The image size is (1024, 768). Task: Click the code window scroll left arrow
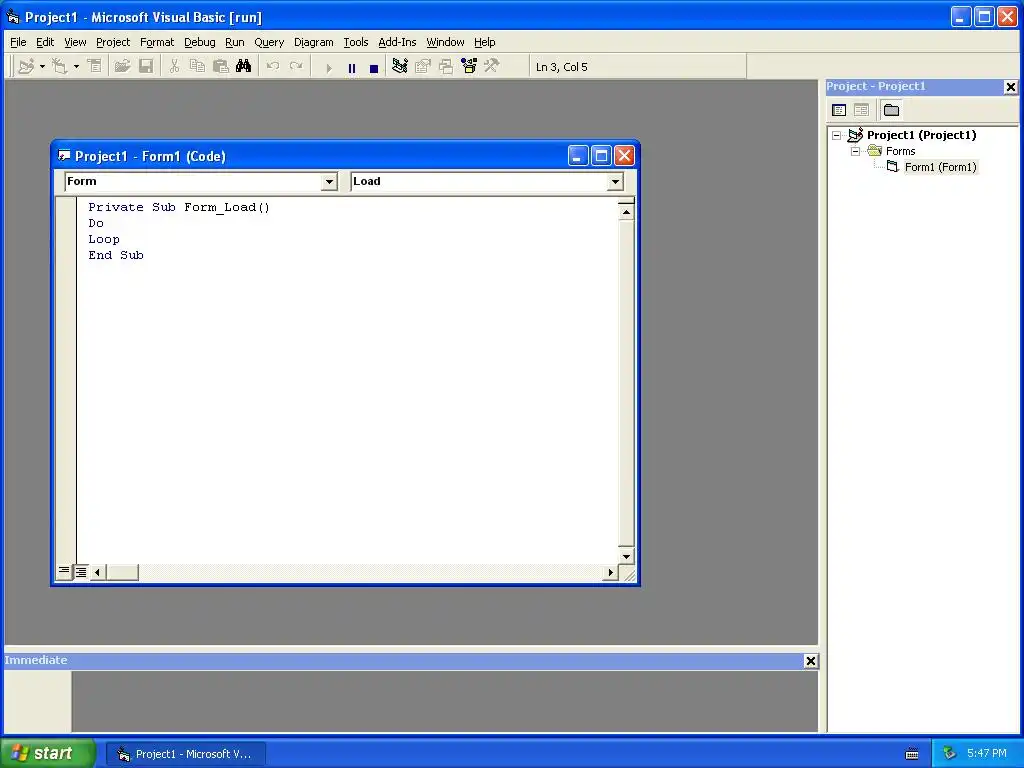tap(97, 573)
